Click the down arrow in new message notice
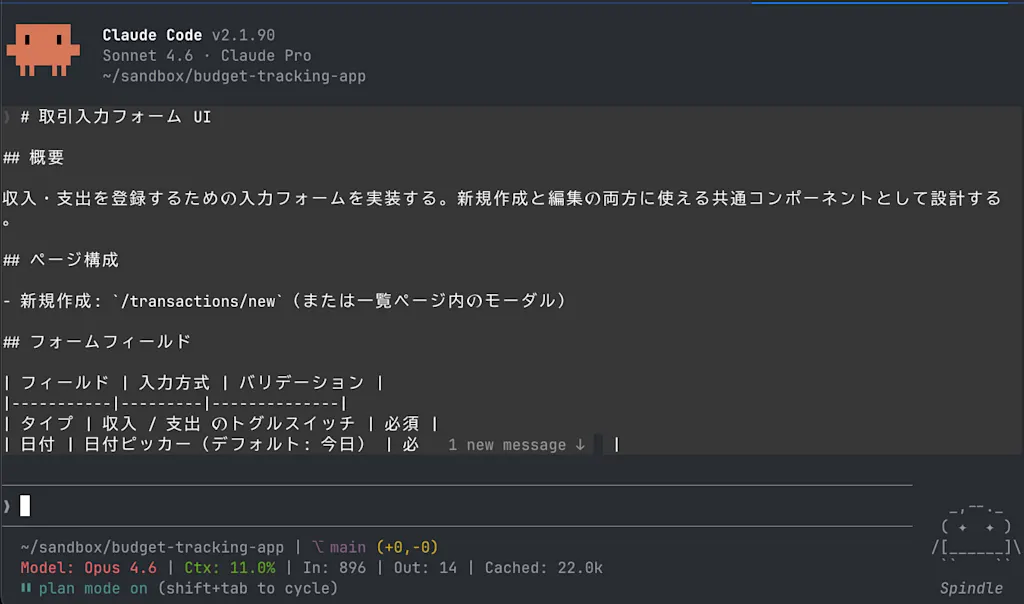 (580, 445)
